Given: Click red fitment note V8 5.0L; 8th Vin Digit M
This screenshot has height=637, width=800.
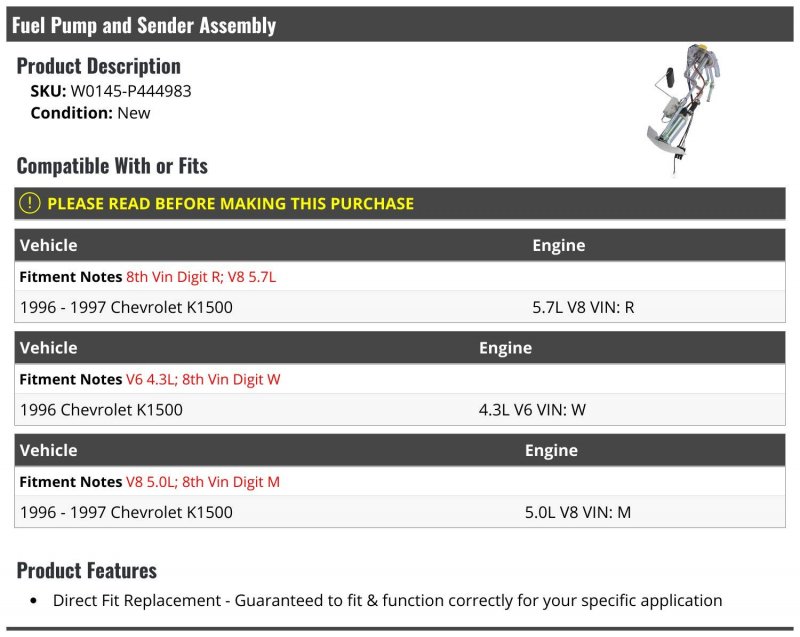Looking at the screenshot, I should pyautogui.click(x=203, y=481).
